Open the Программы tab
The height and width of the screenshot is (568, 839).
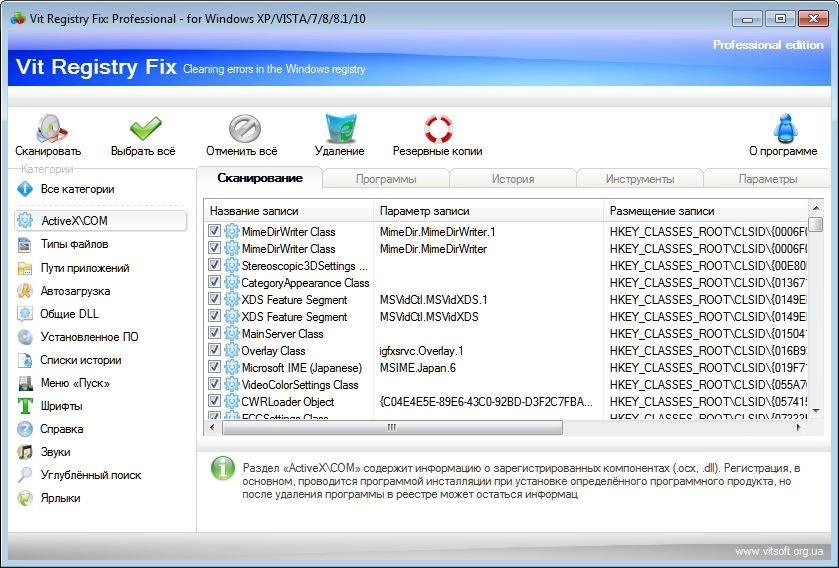point(386,179)
